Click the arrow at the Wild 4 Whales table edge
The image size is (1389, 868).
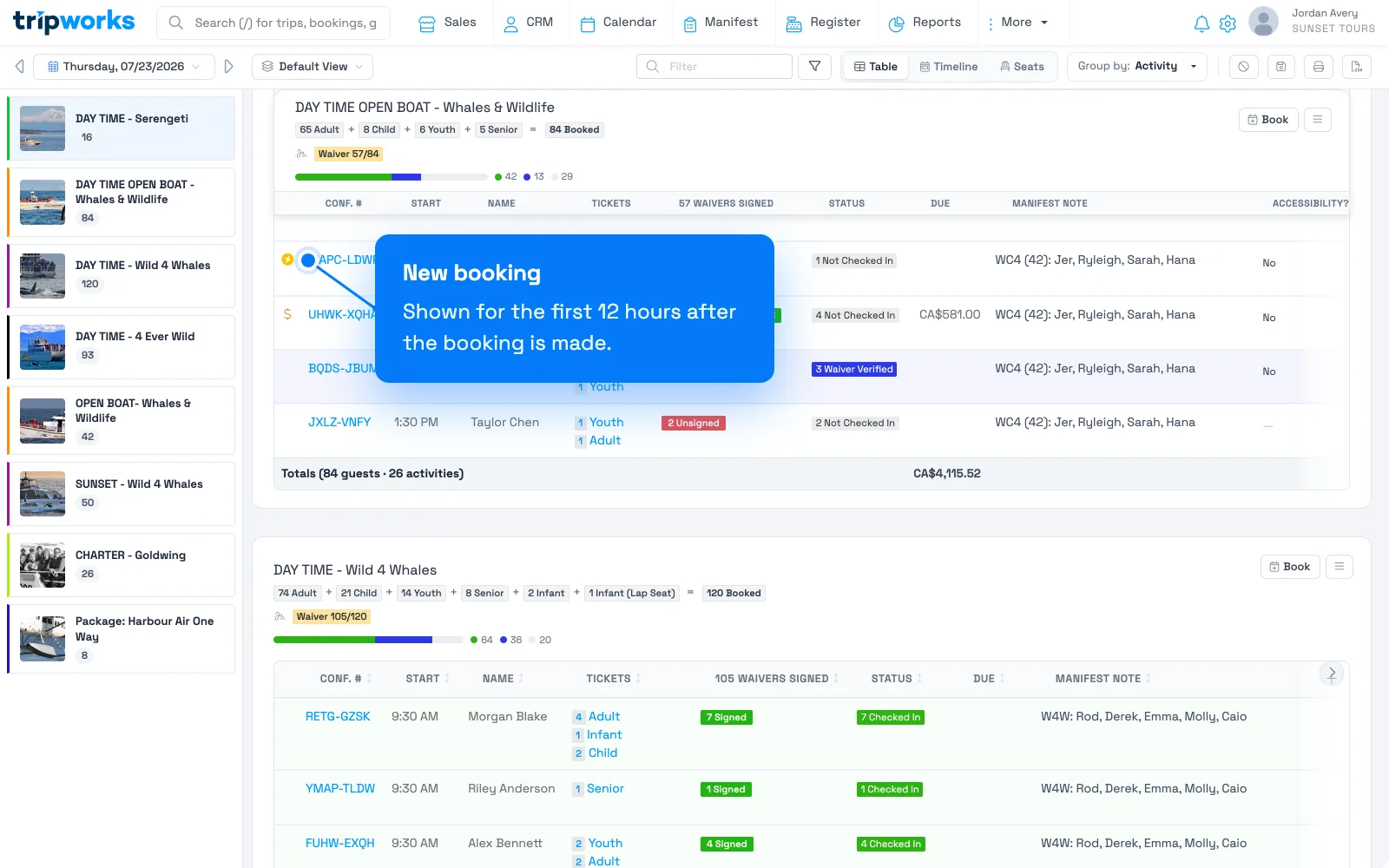pyautogui.click(x=1332, y=674)
